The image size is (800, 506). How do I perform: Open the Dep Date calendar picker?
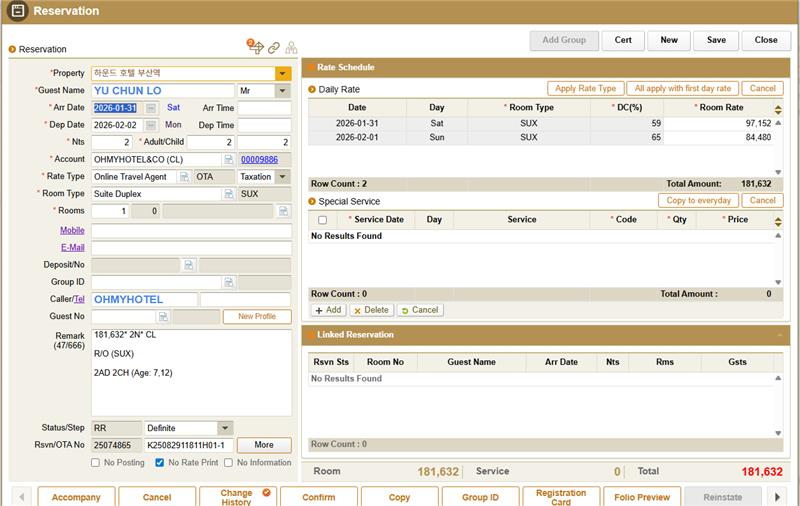click(x=151, y=125)
